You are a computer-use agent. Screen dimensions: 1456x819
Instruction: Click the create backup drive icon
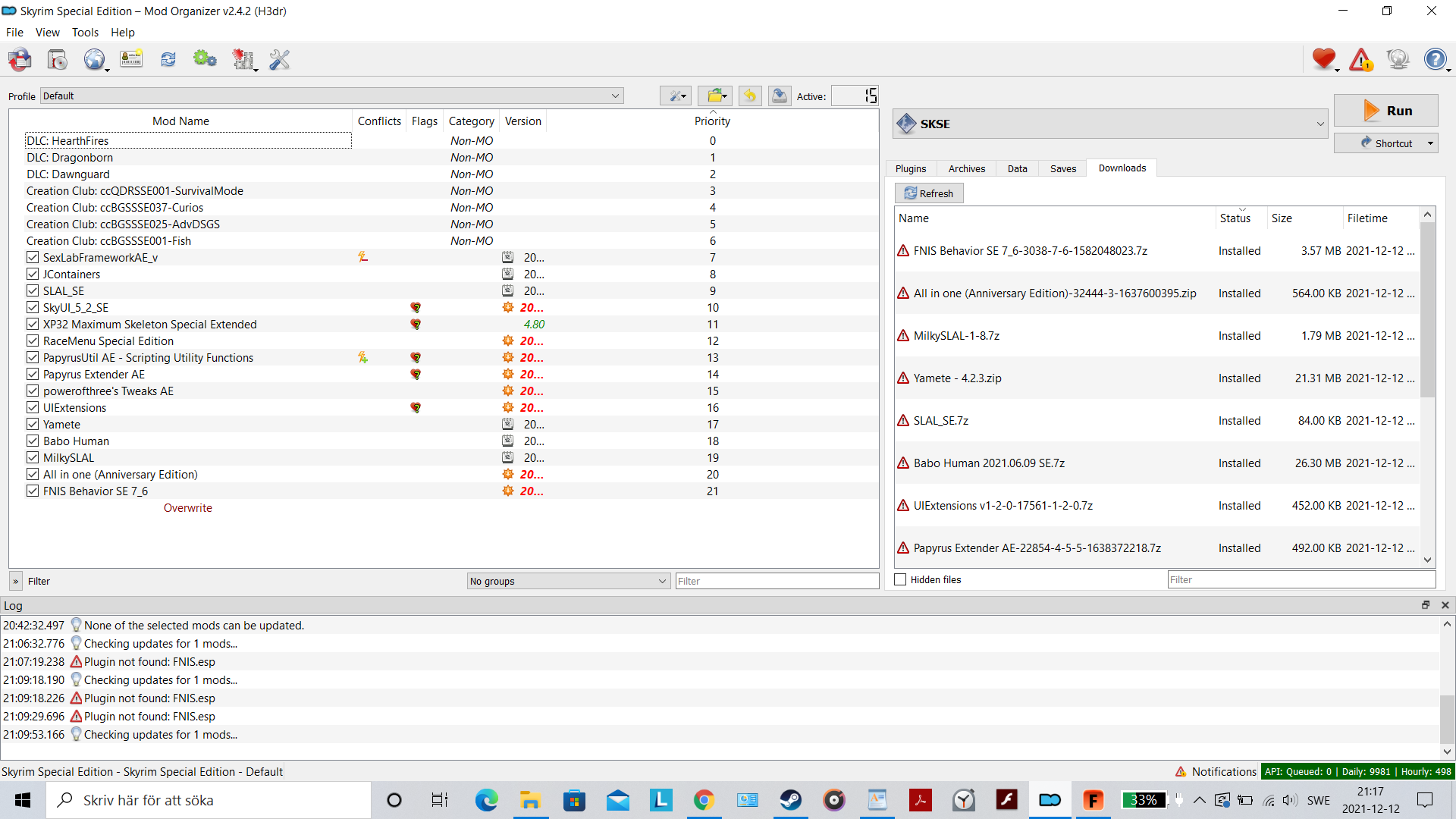(x=779, y=96)
